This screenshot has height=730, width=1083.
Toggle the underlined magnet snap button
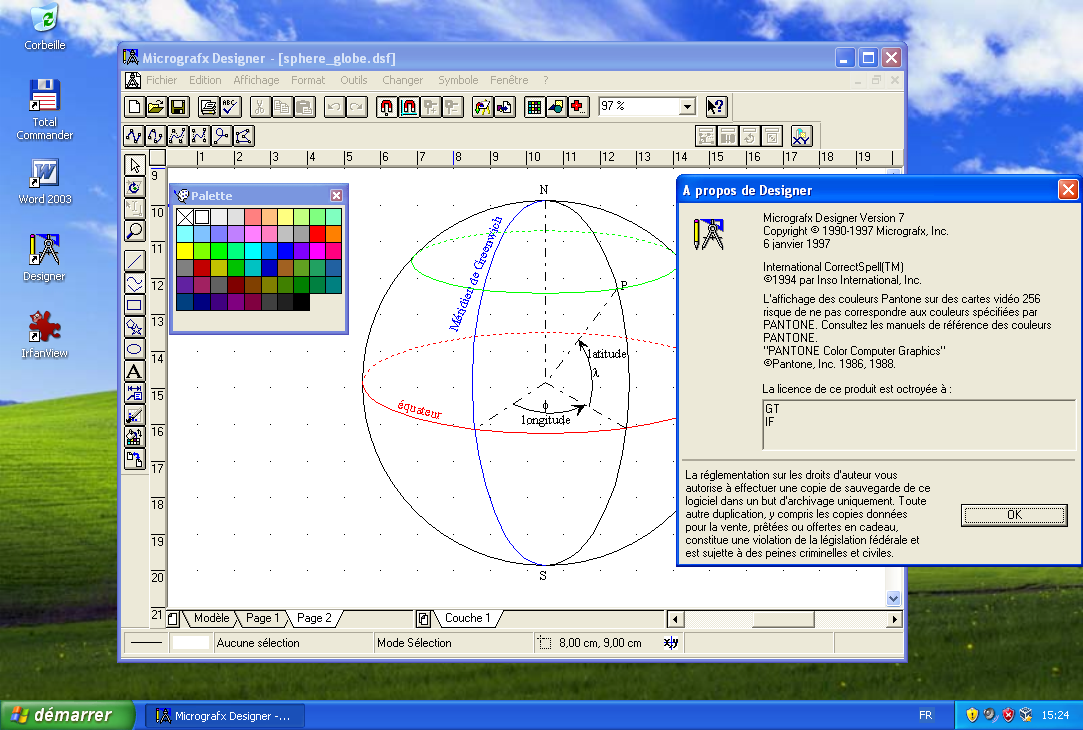click(x=409, y=107)
